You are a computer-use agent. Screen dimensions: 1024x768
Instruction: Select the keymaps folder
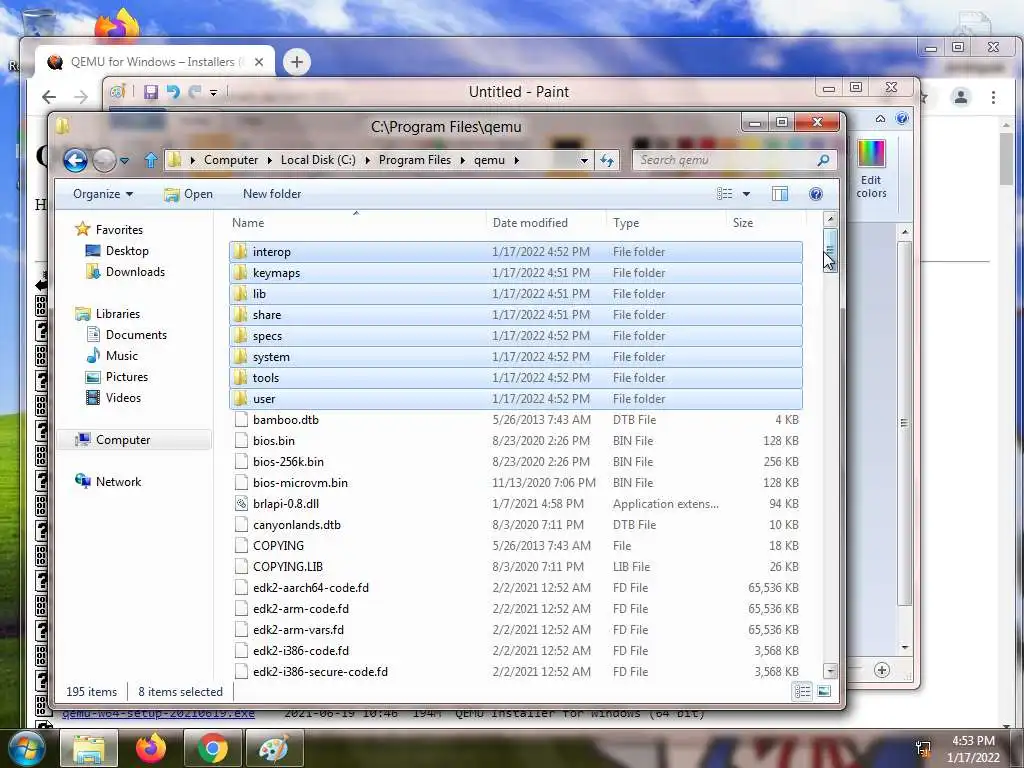click(x=516, y=273)
